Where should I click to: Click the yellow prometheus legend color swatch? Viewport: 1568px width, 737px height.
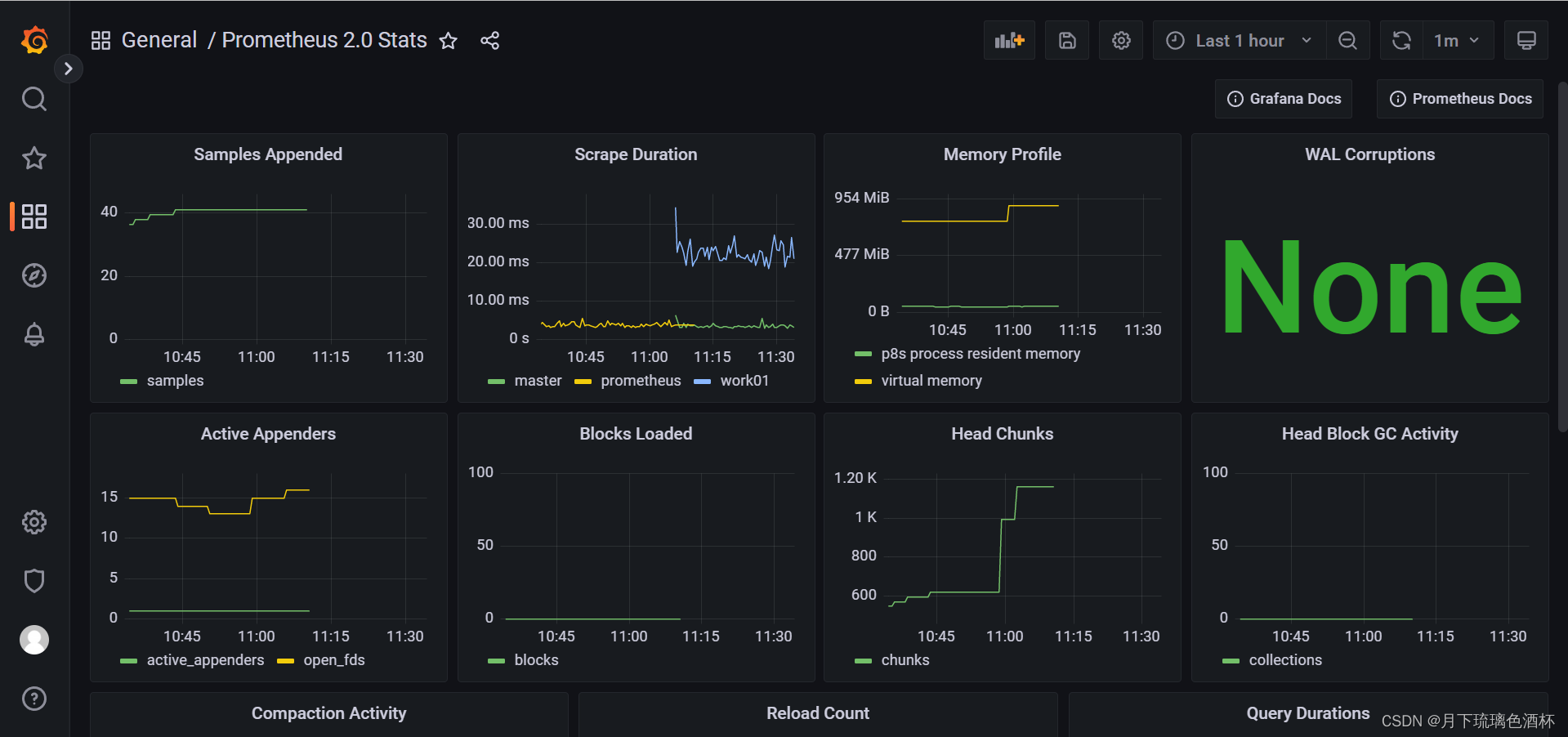coord(583,382)
